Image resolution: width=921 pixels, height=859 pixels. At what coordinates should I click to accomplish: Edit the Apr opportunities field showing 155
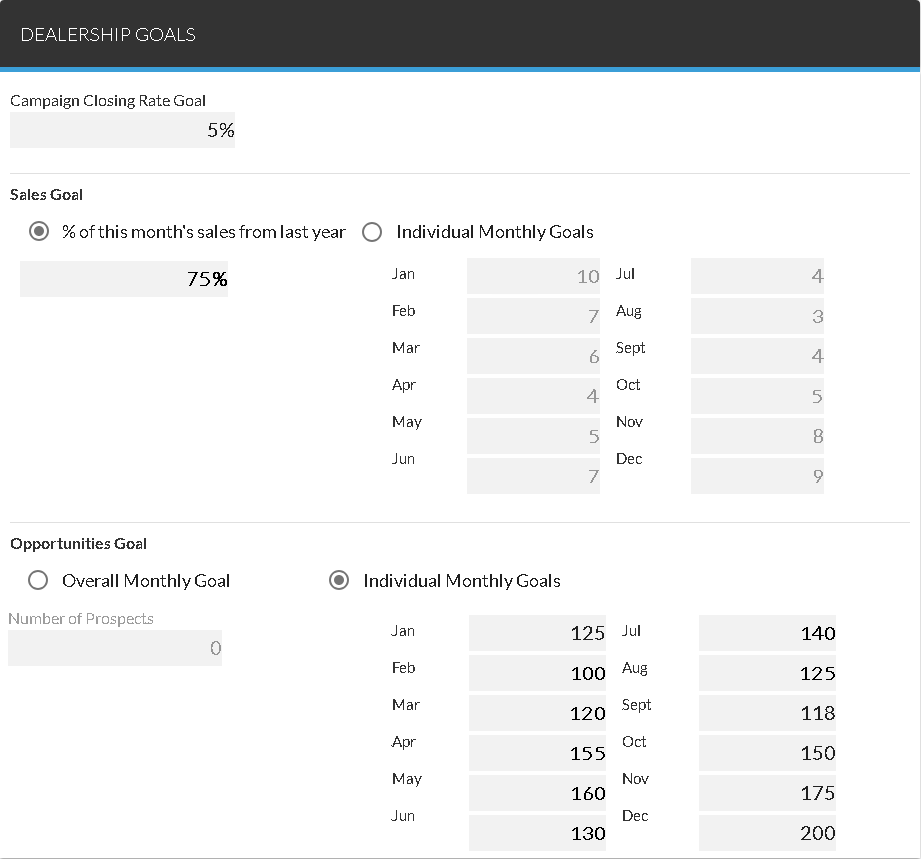[537, 753]
